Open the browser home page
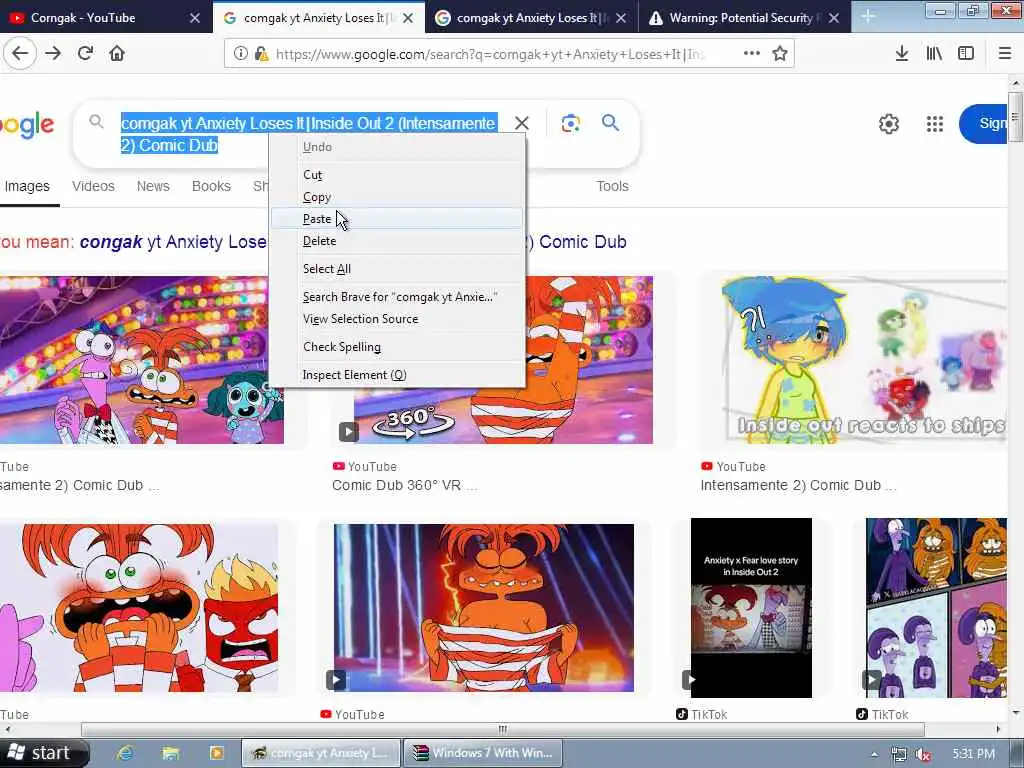The width and height of the screenshot is (1024, 768). [117, 54]
